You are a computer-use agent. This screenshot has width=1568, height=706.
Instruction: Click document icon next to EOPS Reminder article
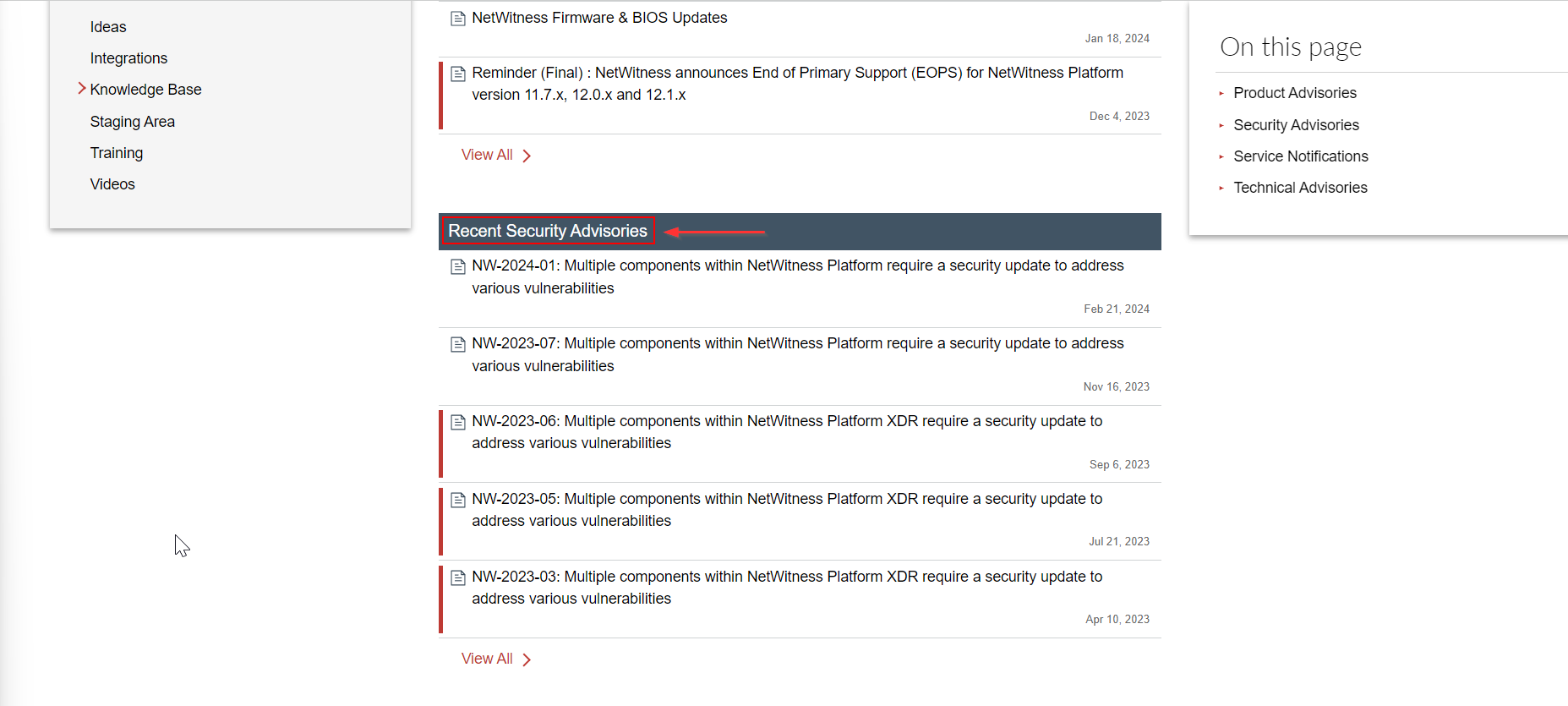tap(458, 74)
